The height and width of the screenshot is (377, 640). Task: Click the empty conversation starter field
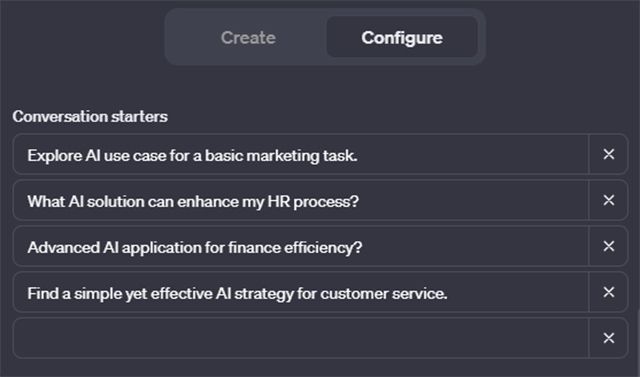click(301, 338)
